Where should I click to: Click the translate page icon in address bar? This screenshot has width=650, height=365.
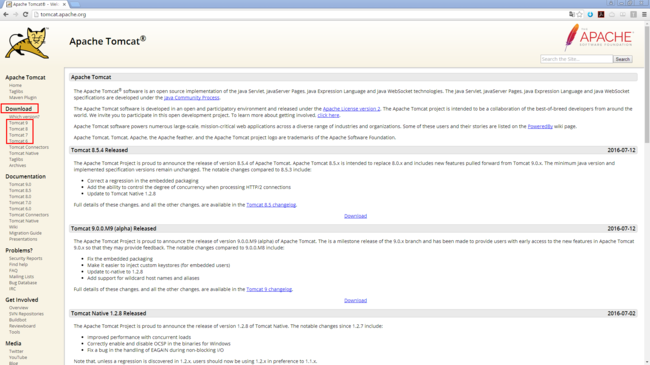click(572, 15)
